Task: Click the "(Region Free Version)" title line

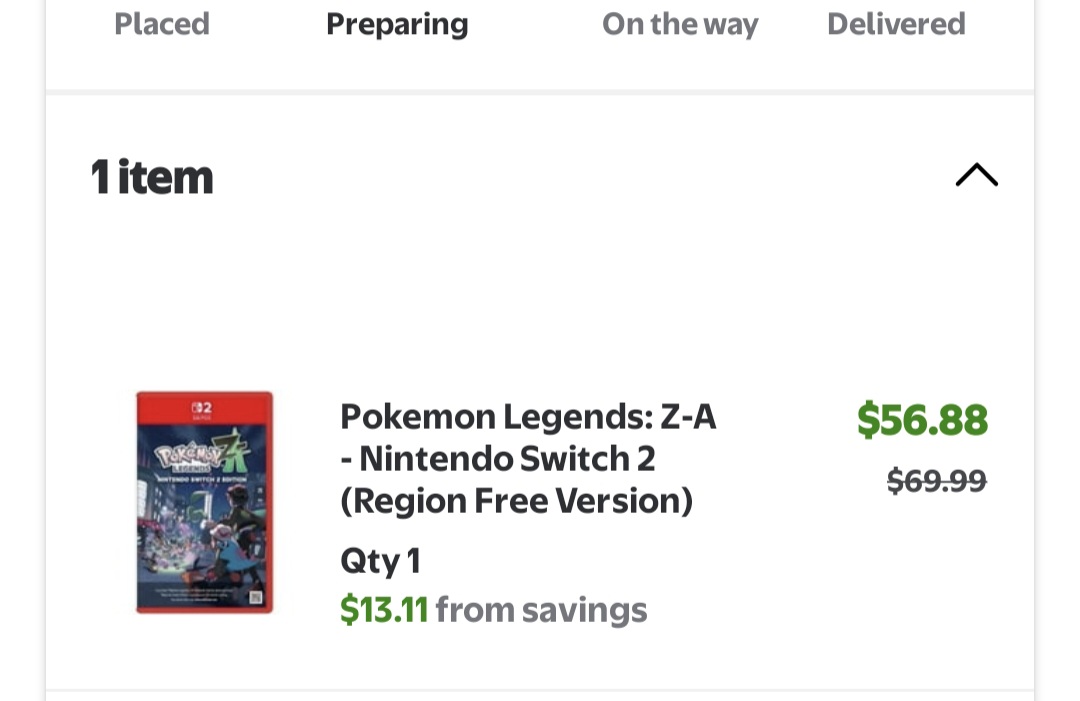Action: 517,501
